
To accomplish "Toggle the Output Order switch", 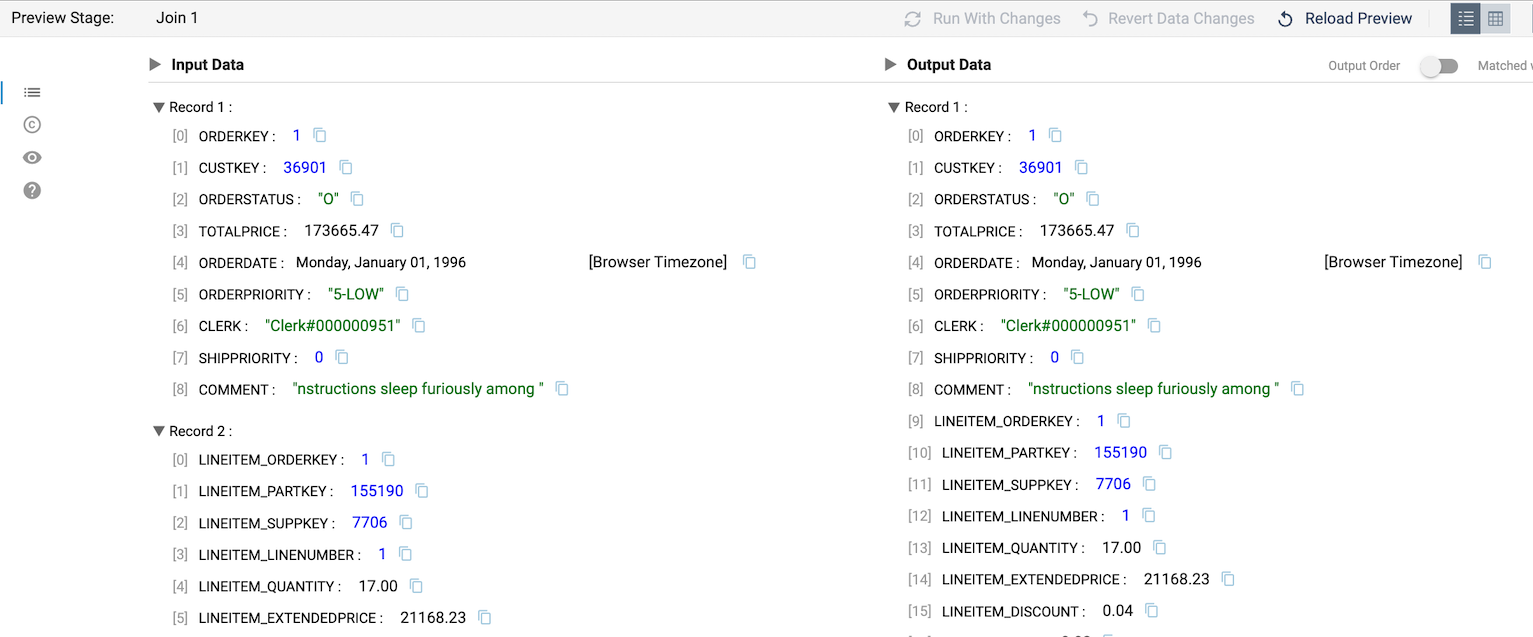I will (1439, 66).
